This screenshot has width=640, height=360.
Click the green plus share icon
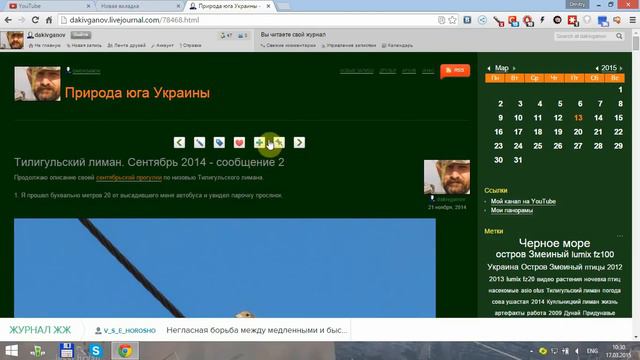259,142
